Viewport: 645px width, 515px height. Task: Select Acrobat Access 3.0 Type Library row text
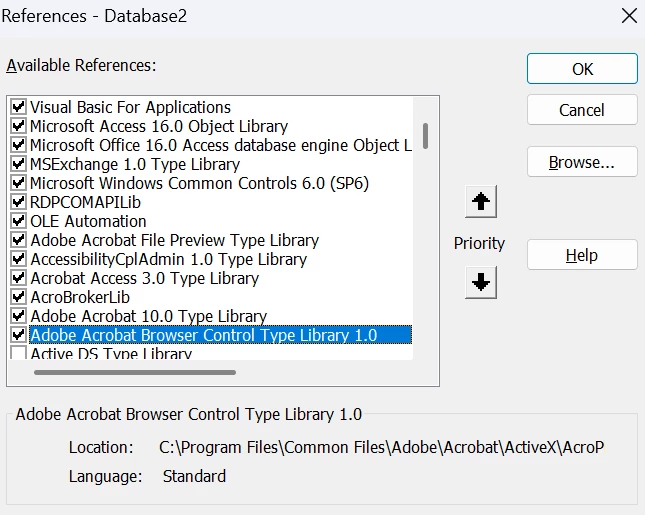point(144,278)
